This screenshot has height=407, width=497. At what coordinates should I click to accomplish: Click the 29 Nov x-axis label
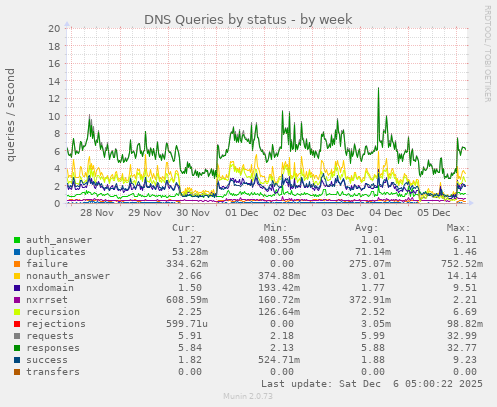pyautogui.click(x=145, y=213)
